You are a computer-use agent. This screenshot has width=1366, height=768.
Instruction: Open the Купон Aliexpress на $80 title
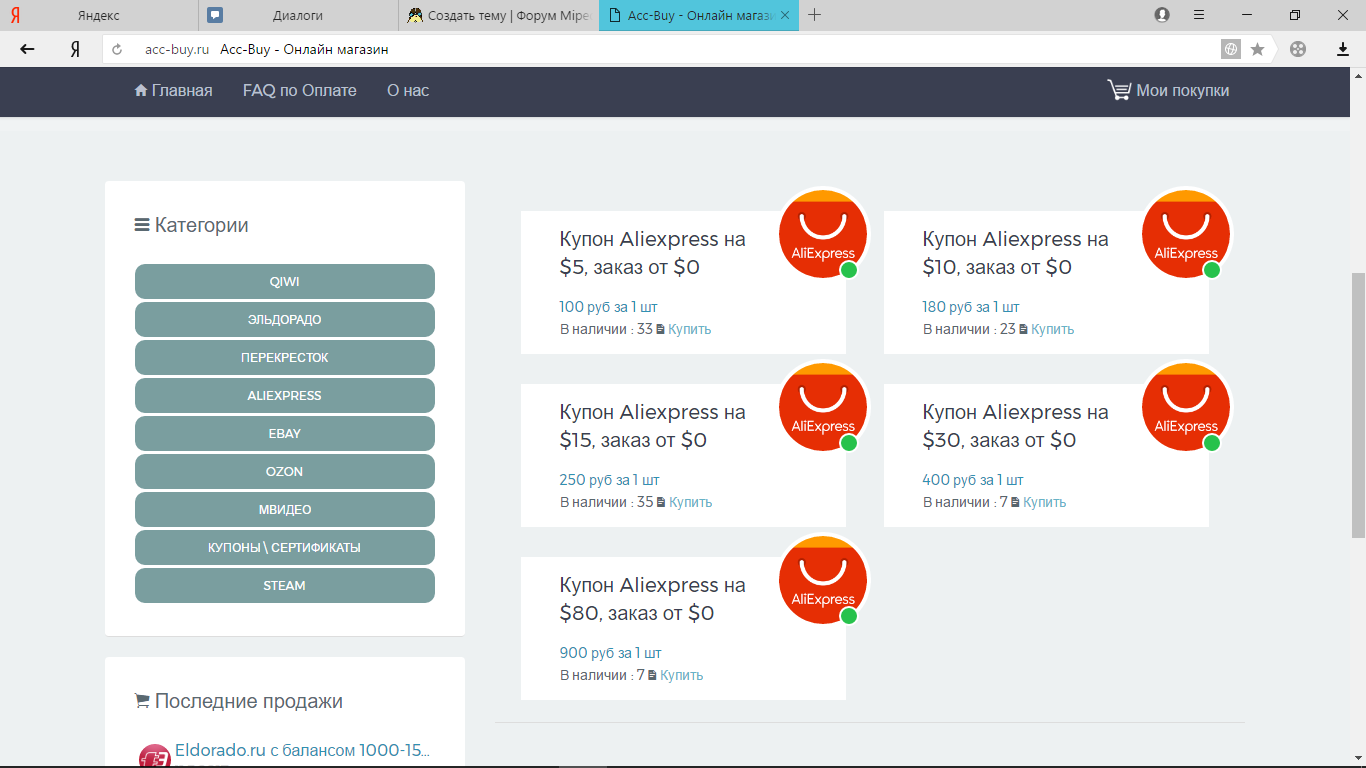(653, 599)
